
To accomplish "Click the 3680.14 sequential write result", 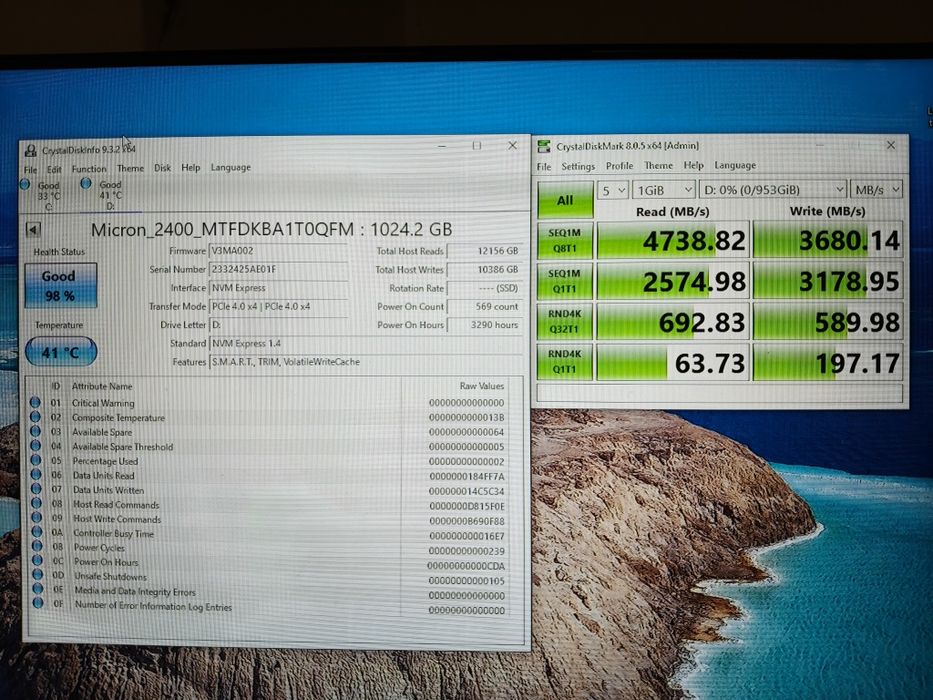I will (828, 239).
